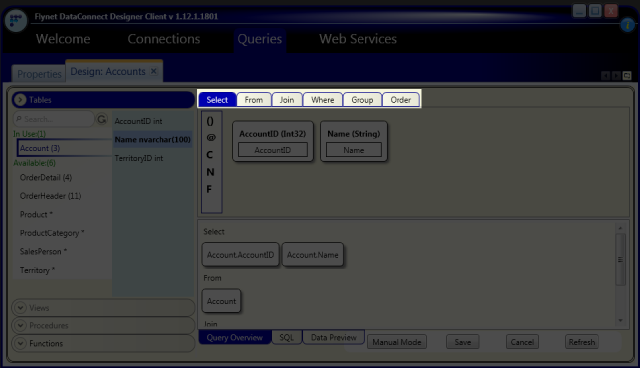Viewport: 640px width, 368px height.
Task: Click the Account.Name overview item
Action: click(312, 255)
